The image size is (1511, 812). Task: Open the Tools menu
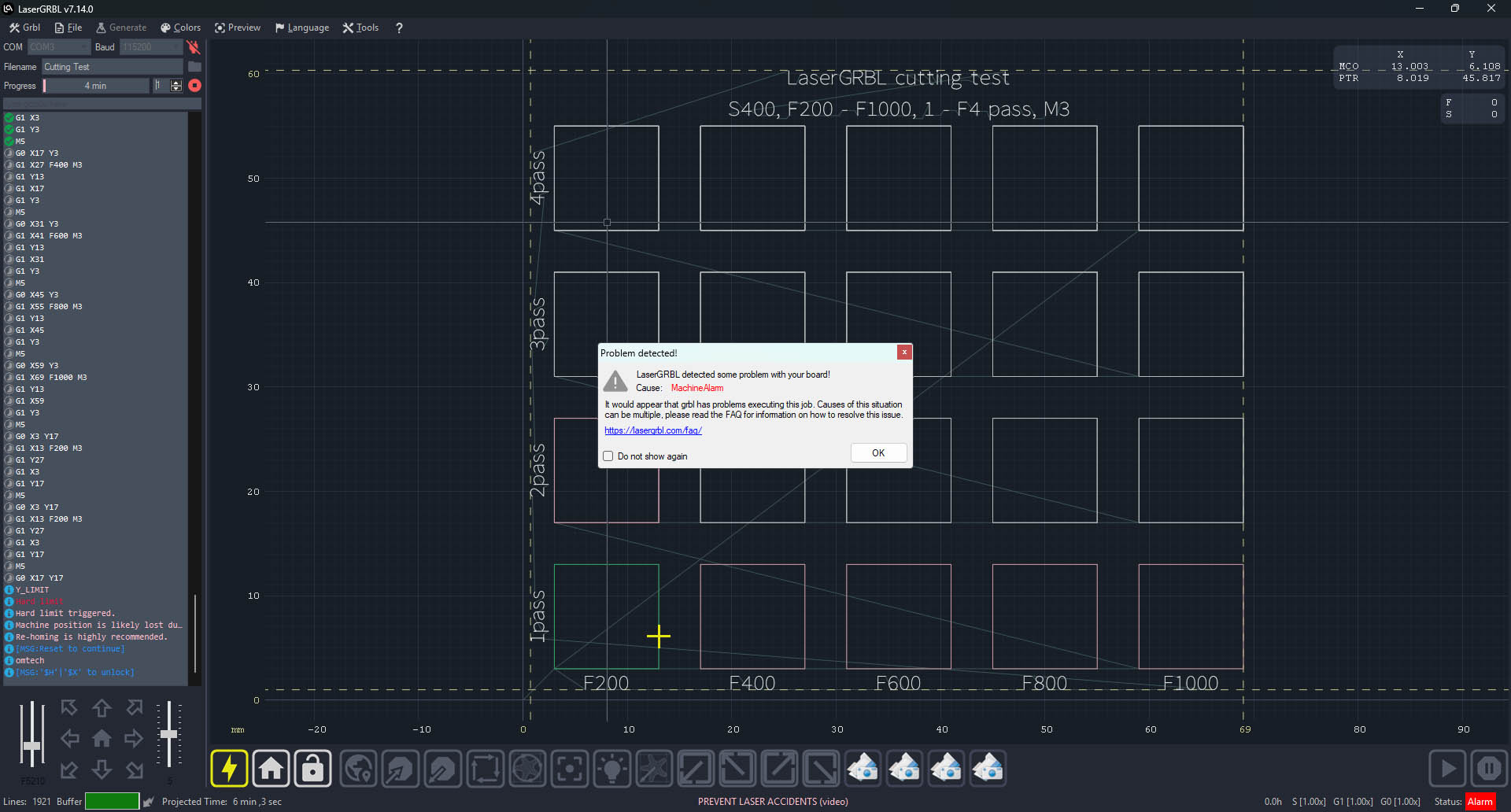click(x=360, y=28)
